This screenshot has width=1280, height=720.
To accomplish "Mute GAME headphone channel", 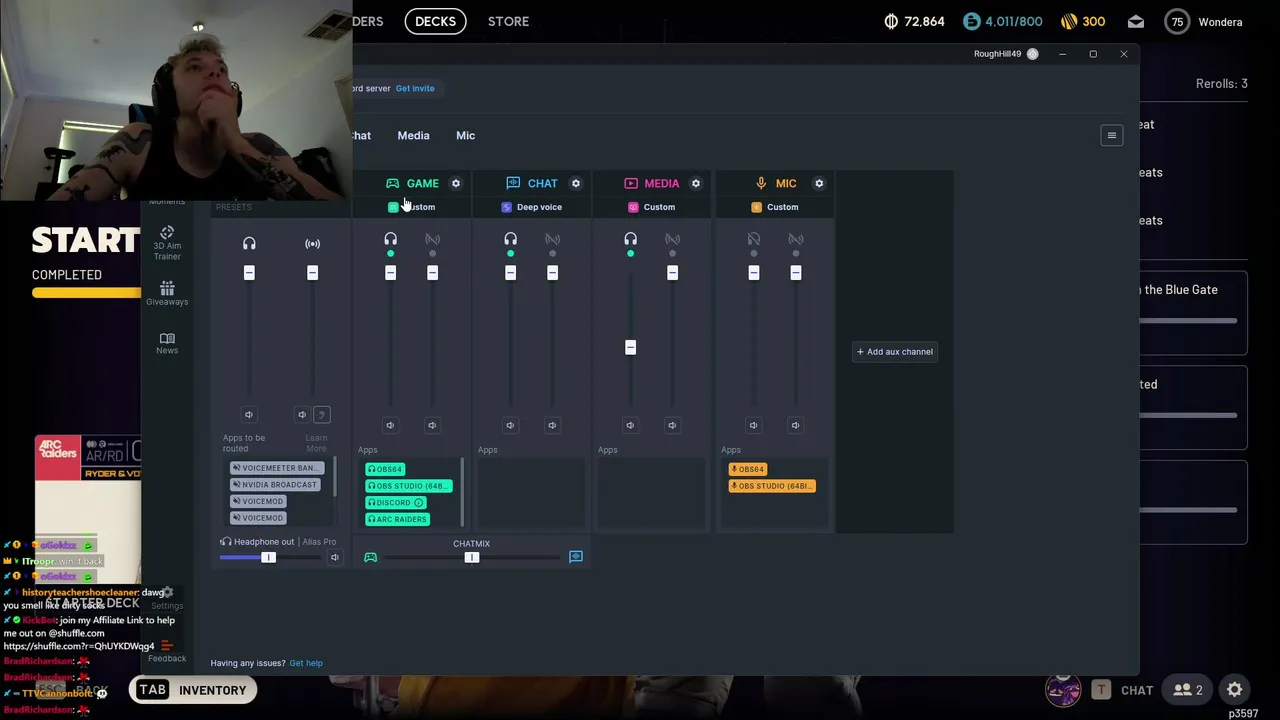I will click(390, 425).
